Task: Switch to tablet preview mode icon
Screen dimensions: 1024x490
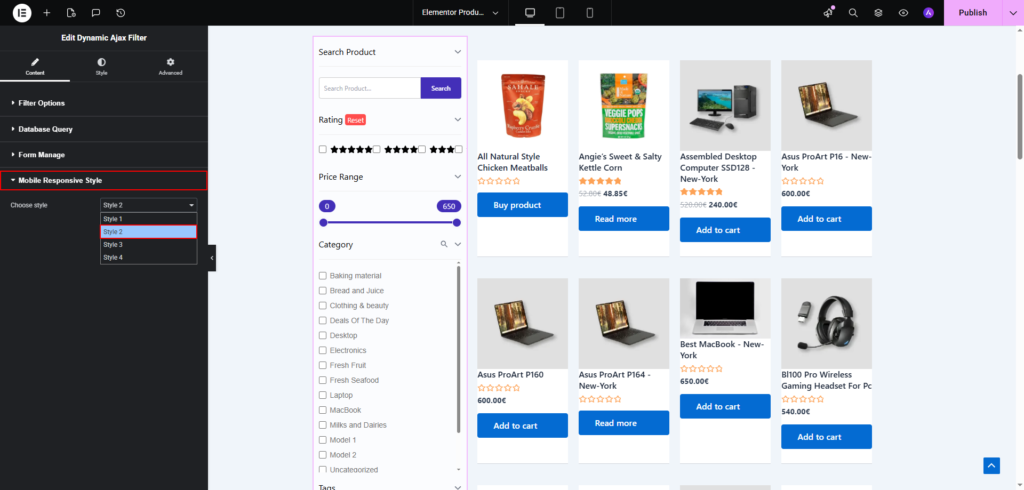Action: [x=559, y=13]
